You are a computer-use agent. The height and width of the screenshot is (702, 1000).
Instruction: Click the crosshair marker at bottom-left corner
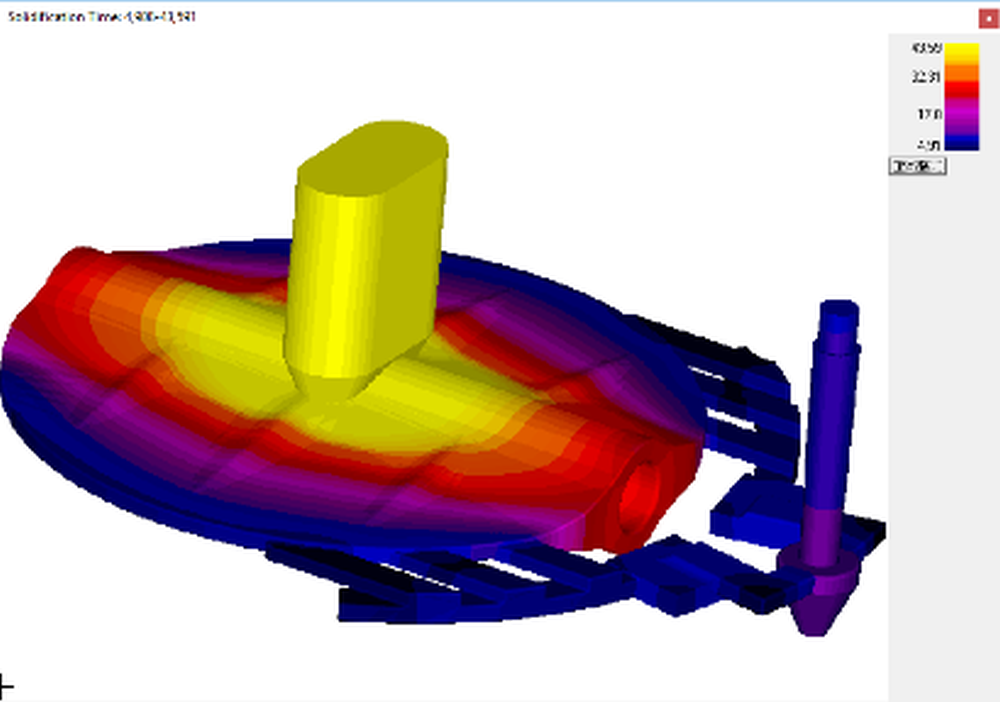click(5, 687)
